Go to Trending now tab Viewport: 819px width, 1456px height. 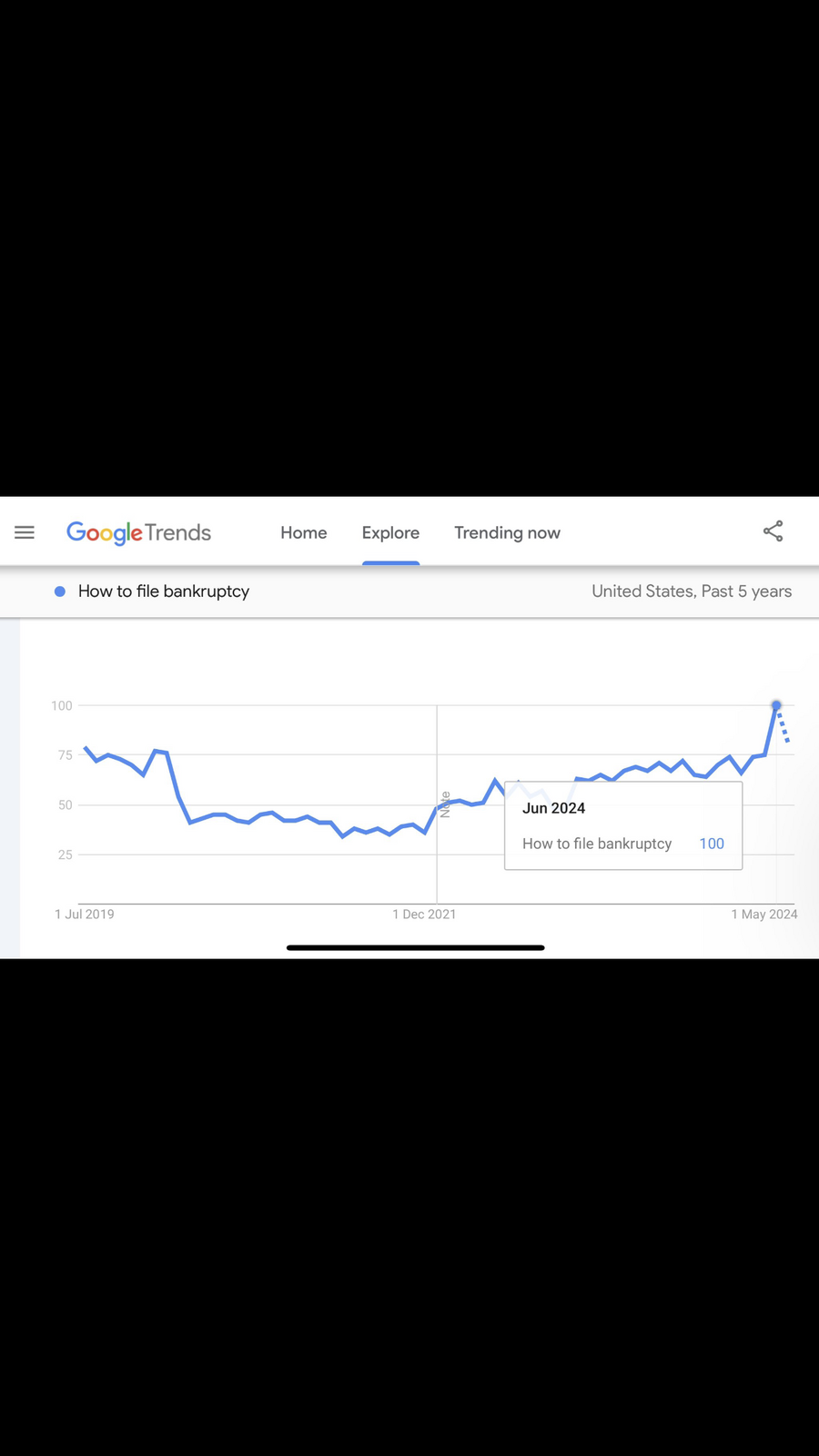pos(507,533)
